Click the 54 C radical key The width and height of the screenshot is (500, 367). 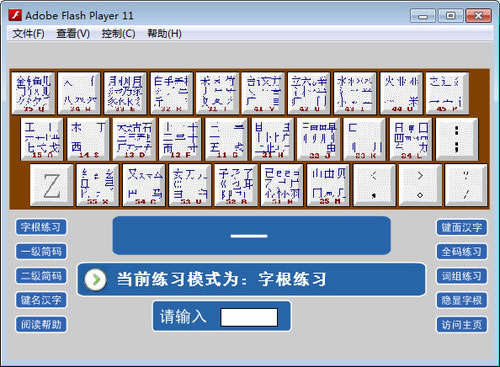[x=144, y=185]
